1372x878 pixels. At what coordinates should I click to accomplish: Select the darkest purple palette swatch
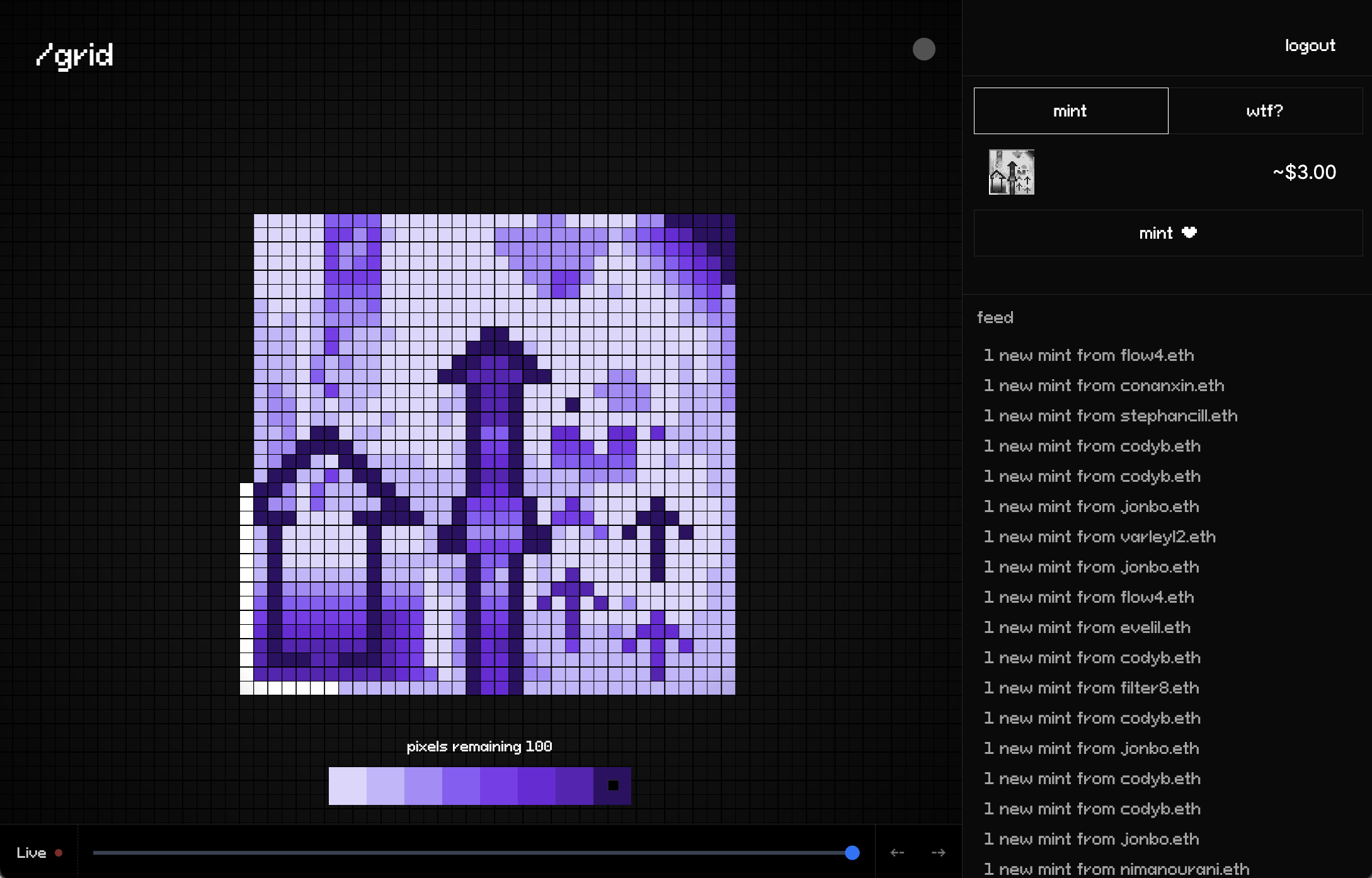pos(612,785)
